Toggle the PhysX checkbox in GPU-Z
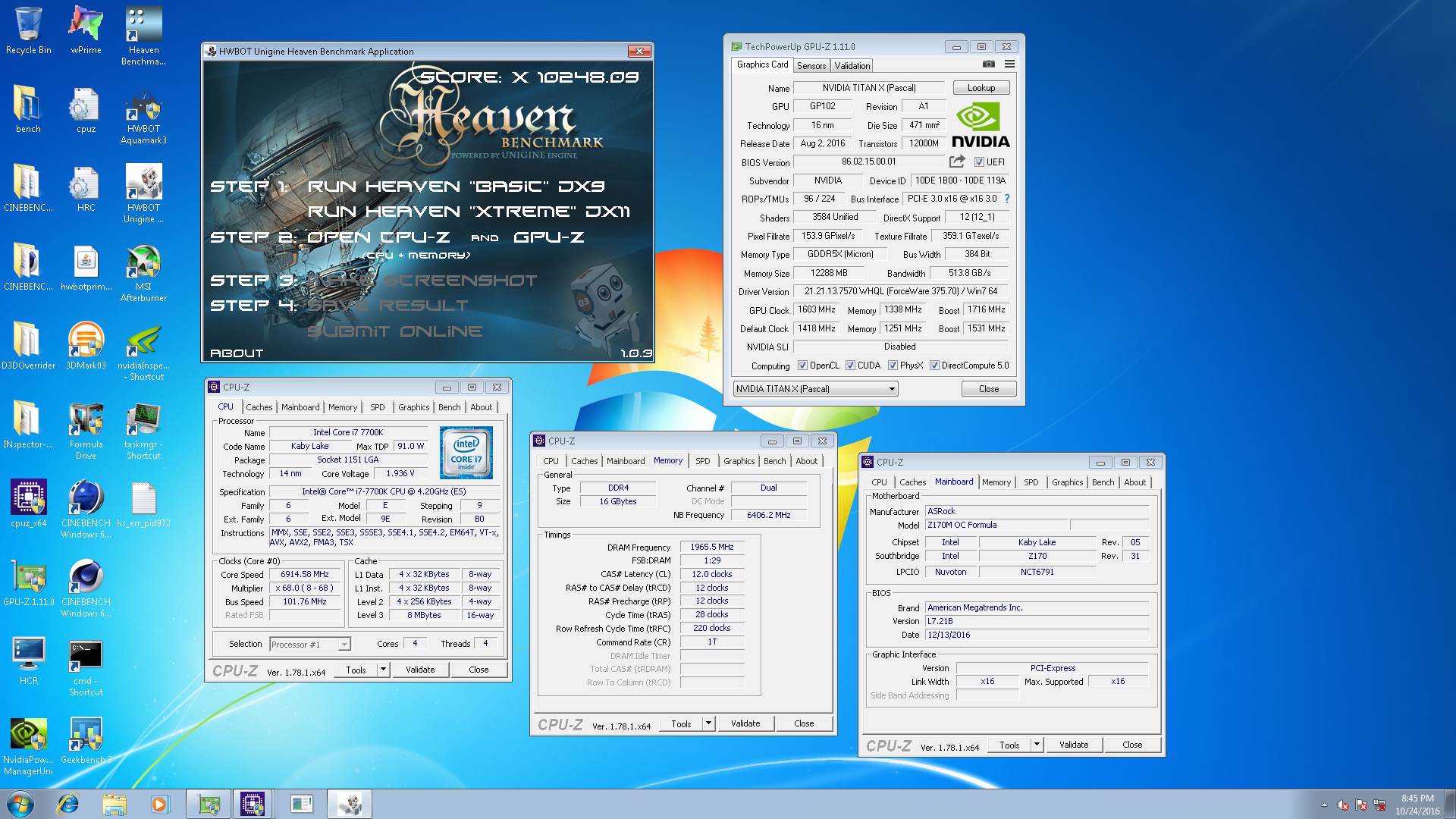Viewport: 1456px width, 819px height. (893, 366)
